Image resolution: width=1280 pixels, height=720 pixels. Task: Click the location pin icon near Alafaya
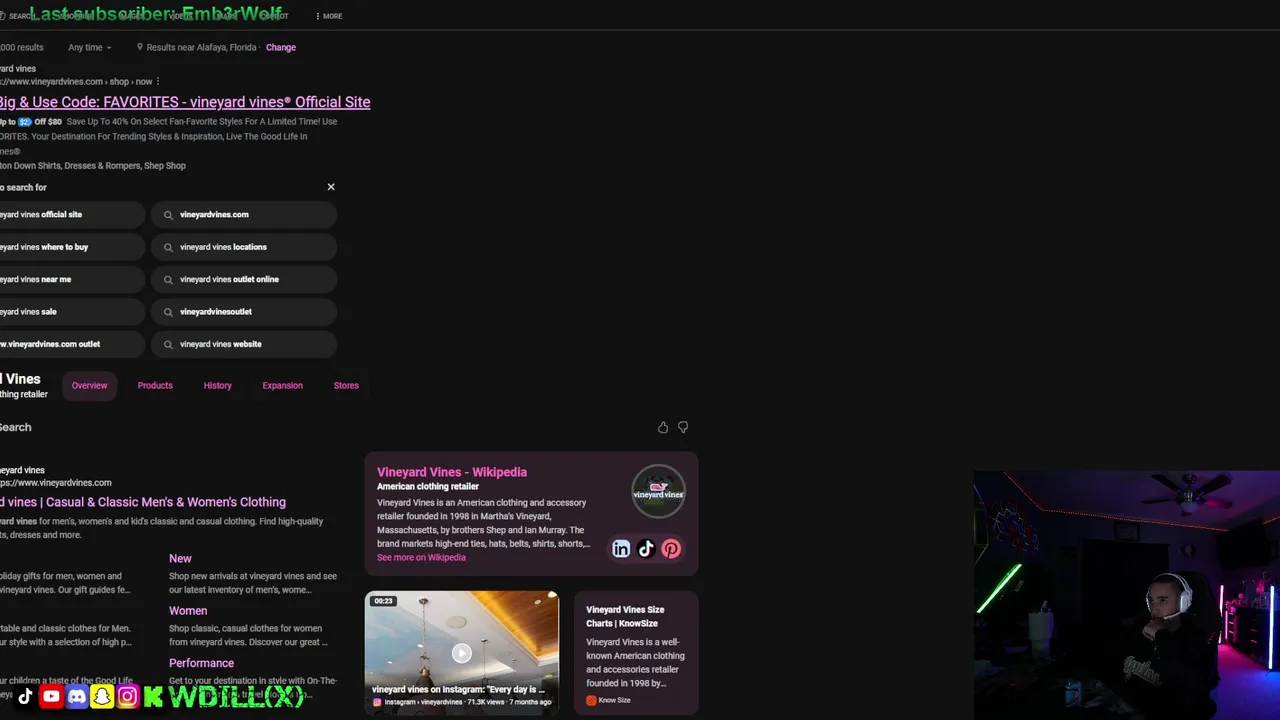coord(140,47)
